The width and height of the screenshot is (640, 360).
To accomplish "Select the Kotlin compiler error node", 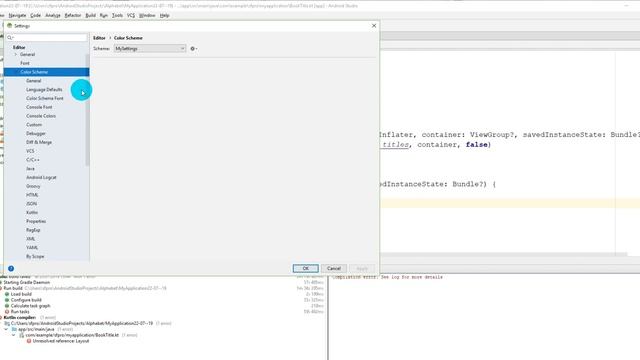I will click(x=20, y=318).
